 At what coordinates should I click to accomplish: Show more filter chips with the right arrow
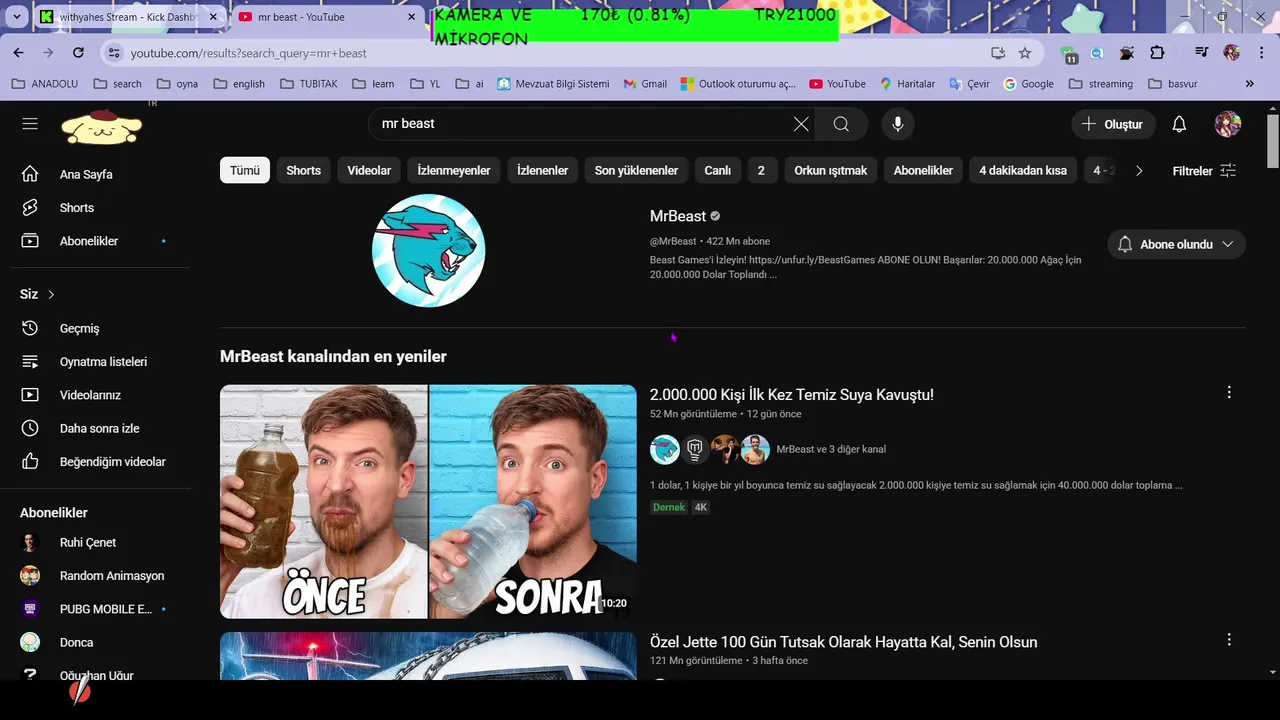(1138, 171)
